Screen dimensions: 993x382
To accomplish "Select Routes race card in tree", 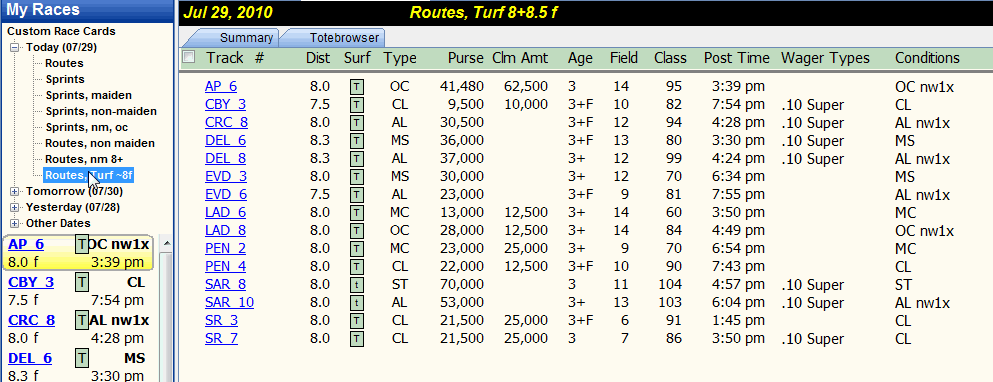I will pos(64,63).
